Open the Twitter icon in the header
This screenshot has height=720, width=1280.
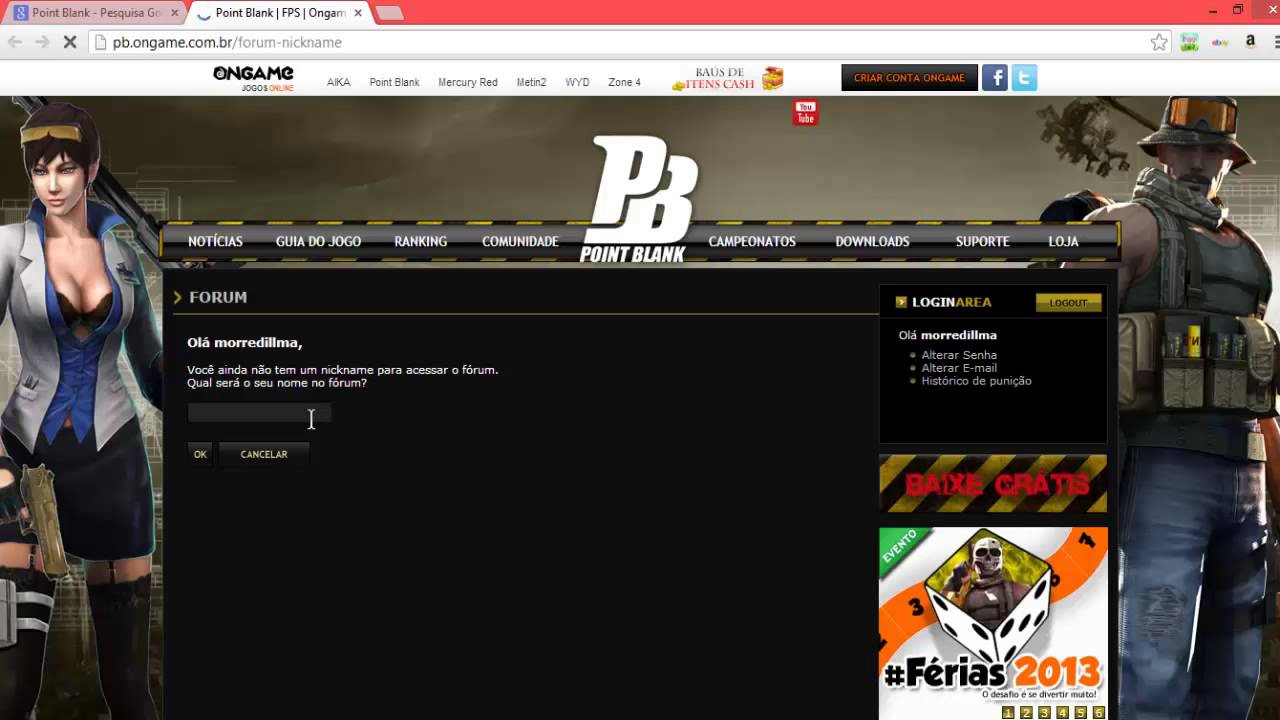click(1024, 78)
